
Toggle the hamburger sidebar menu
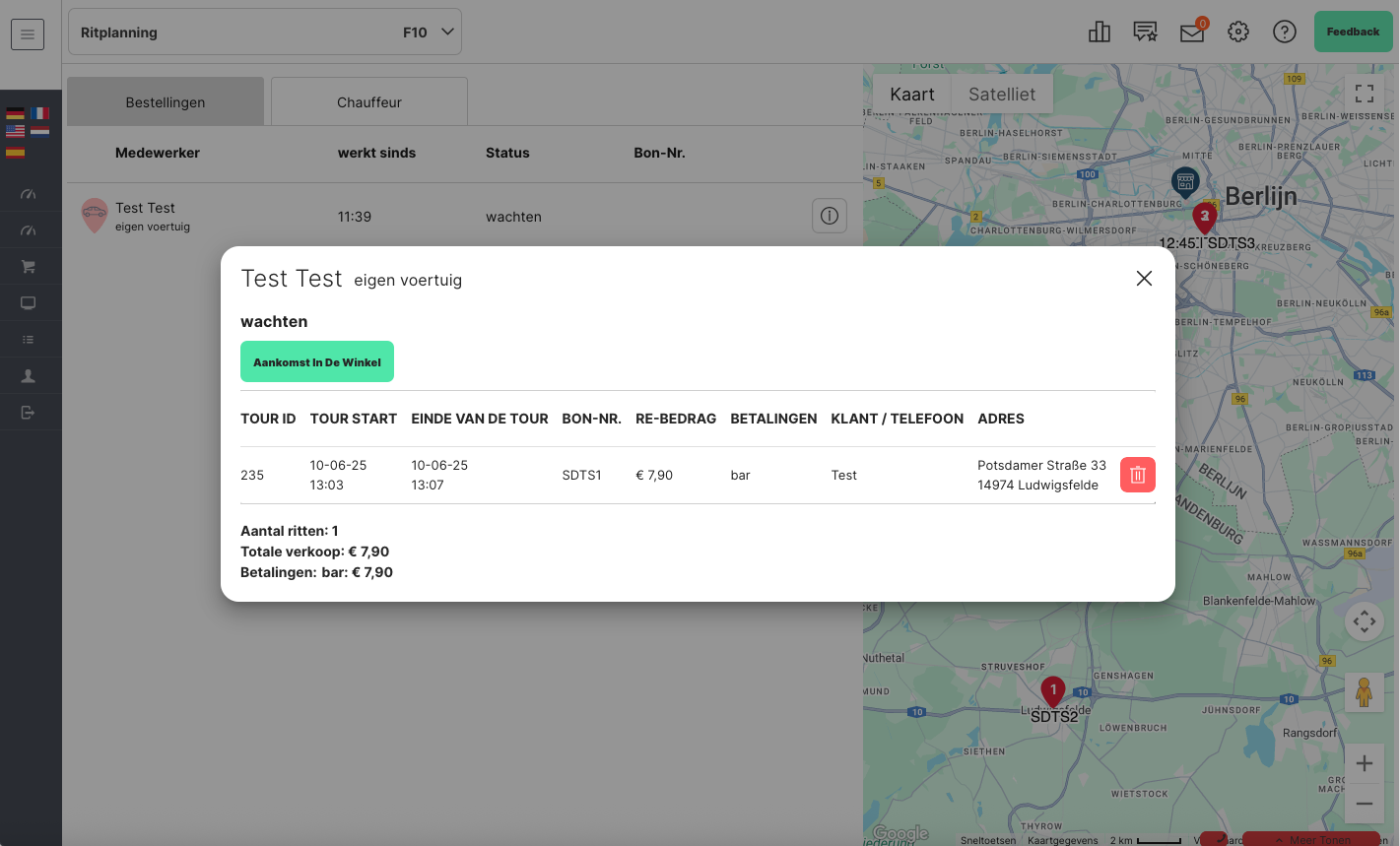28,34
